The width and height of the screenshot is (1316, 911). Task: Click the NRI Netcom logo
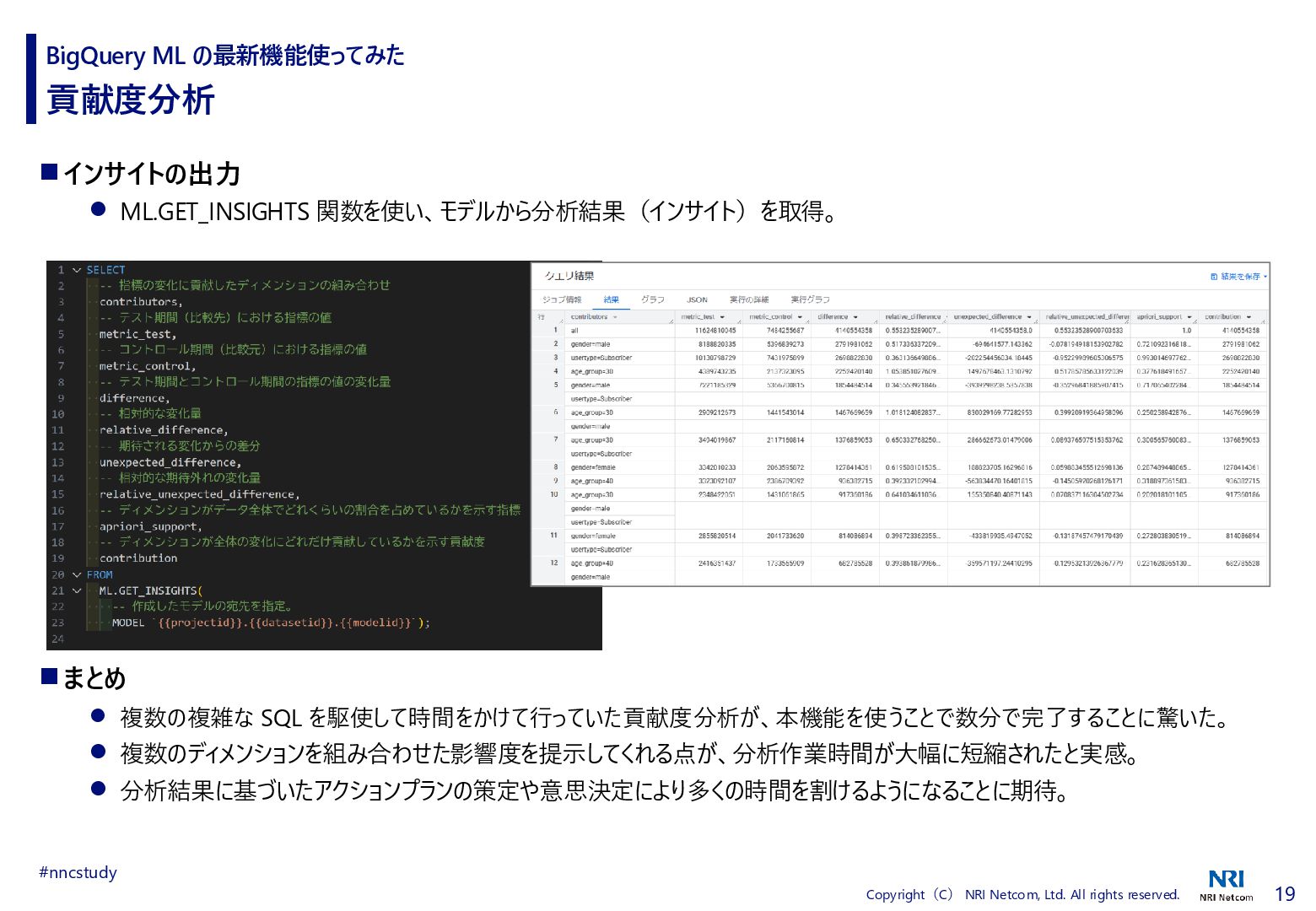1227,886
